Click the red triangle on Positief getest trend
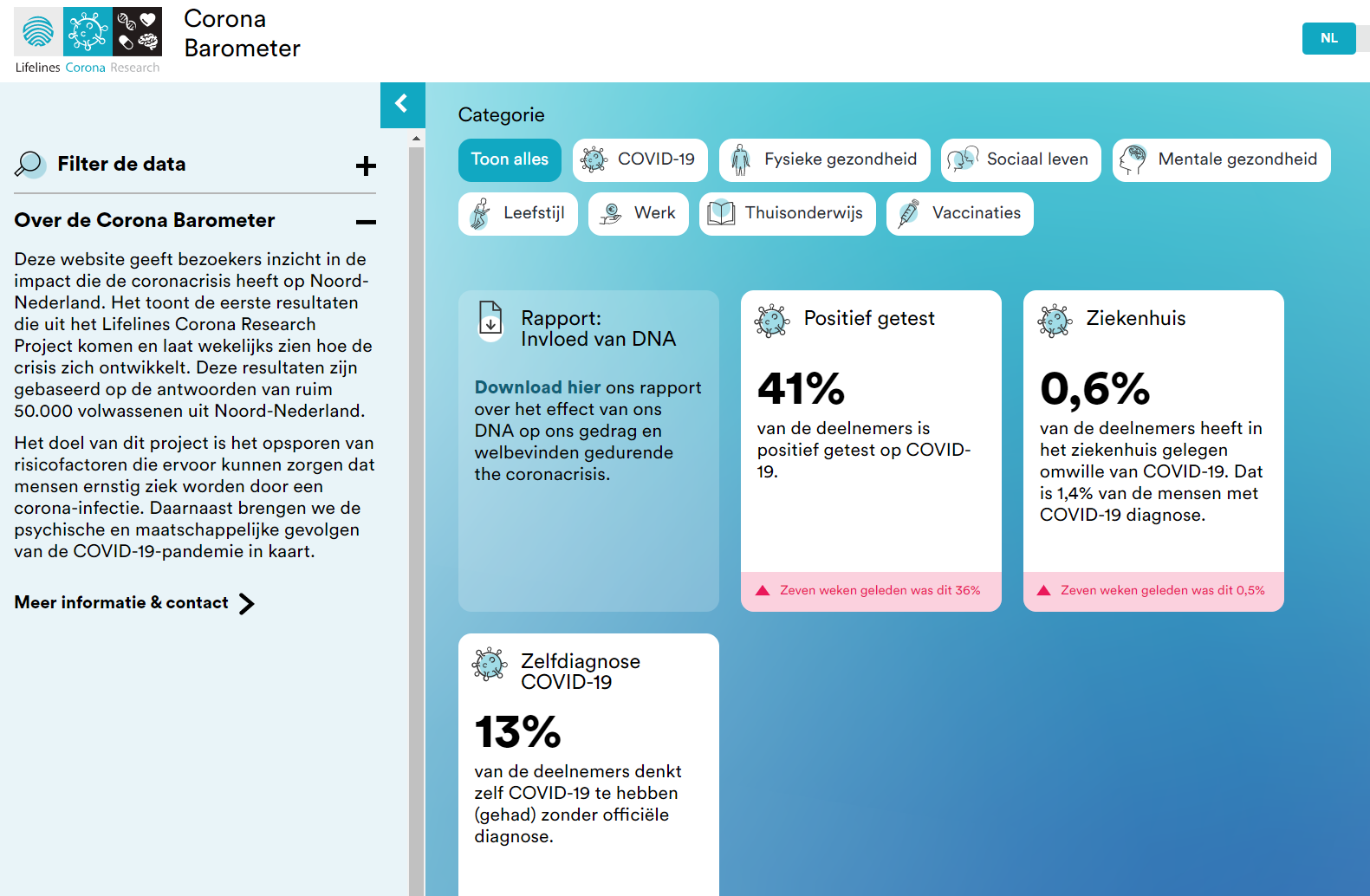 (763, 591)
